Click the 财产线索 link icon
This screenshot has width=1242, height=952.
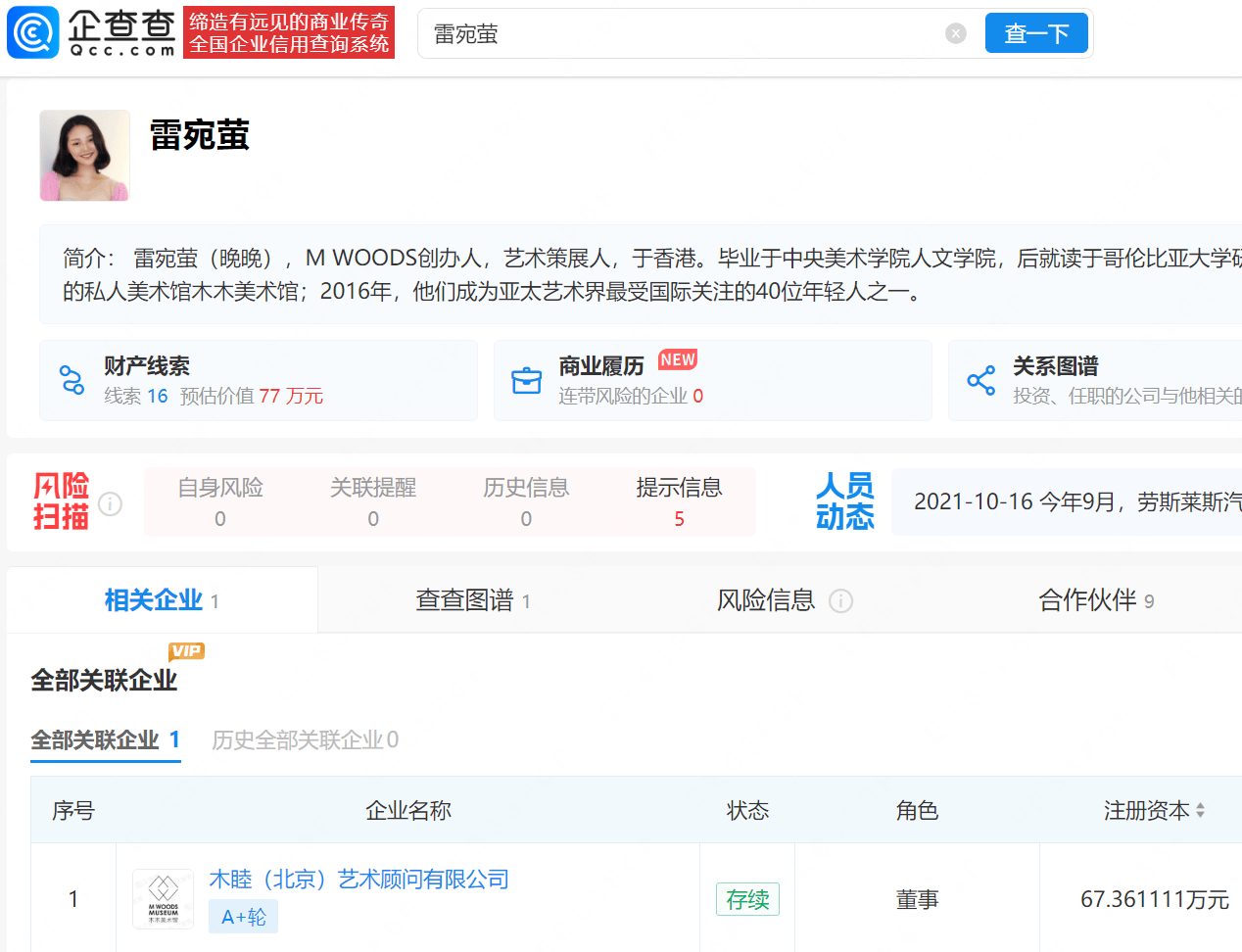click(x=72, y=380)
